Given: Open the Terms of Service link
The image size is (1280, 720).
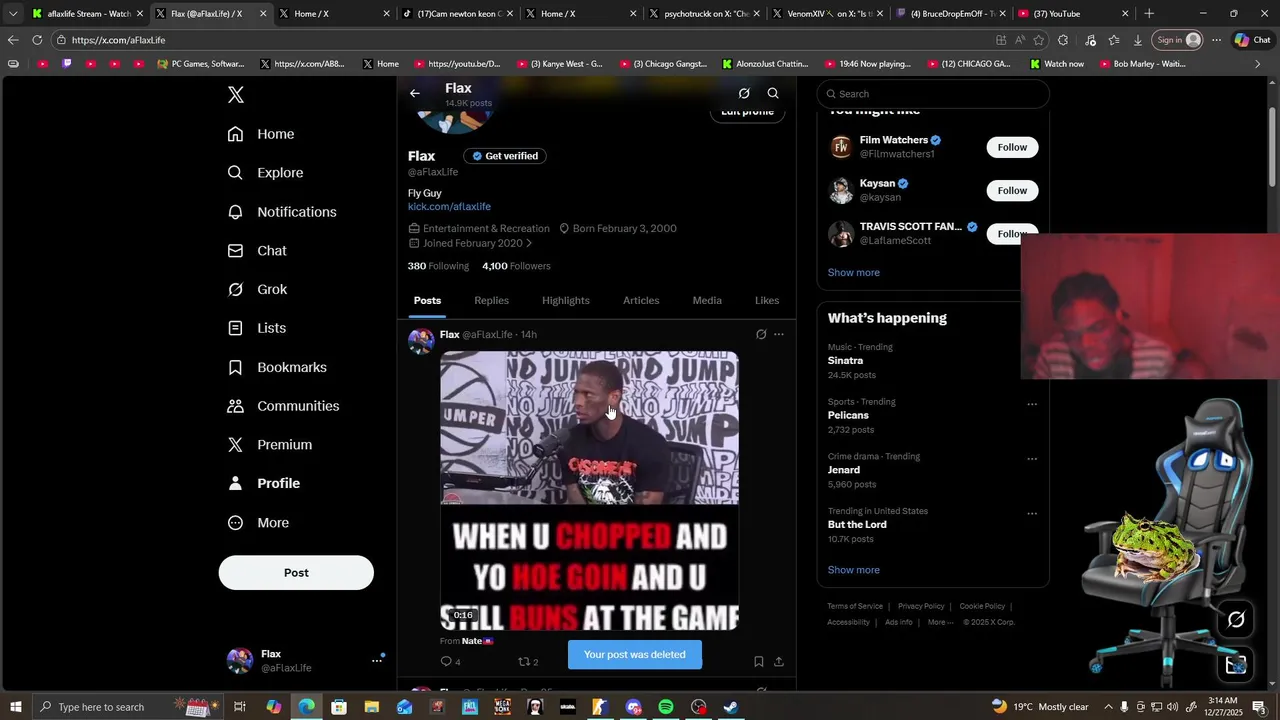Looking at the screenshot, I should pos(855,606).
